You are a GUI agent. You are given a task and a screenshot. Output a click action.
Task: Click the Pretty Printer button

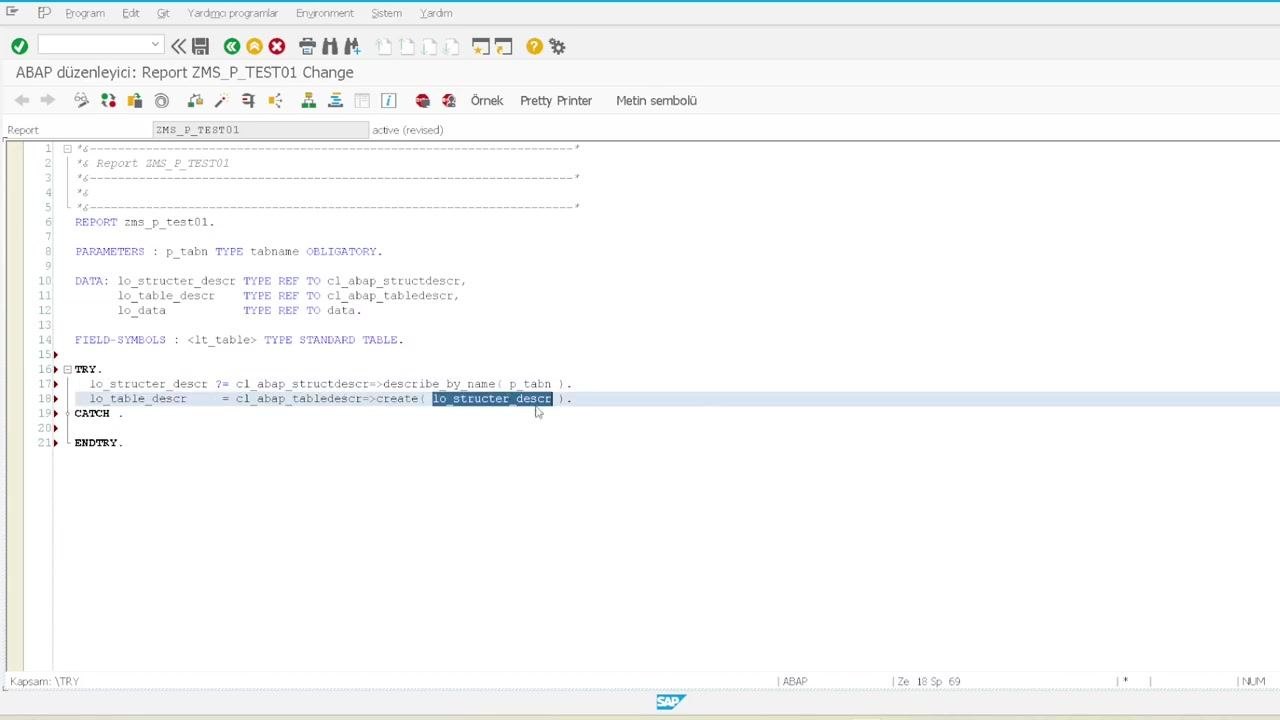click(x=556, y=100)
